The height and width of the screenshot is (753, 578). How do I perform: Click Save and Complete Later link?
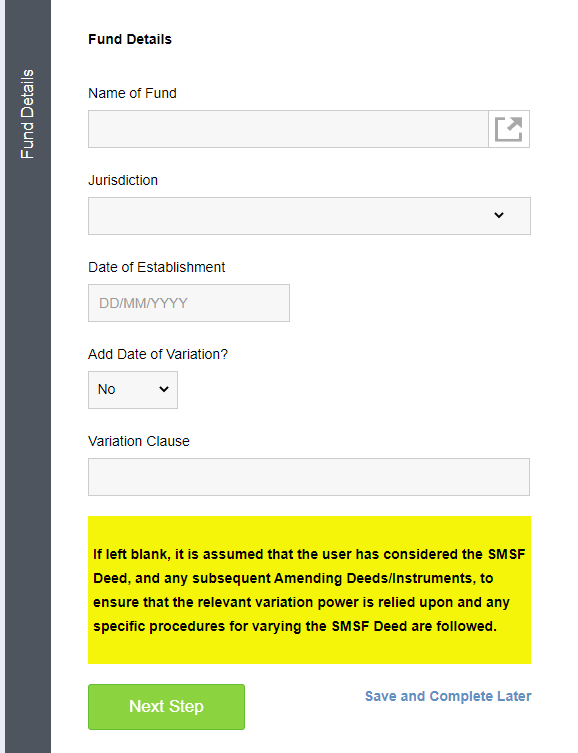tap(448, 696)
